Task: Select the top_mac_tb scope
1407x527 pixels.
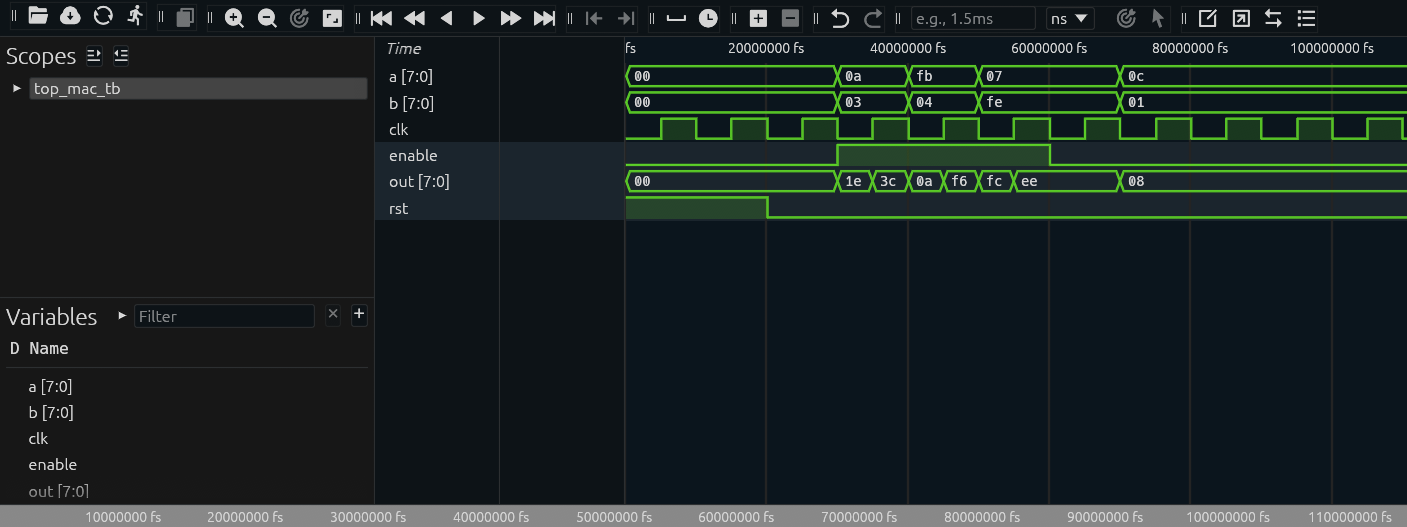Action: 198,88
